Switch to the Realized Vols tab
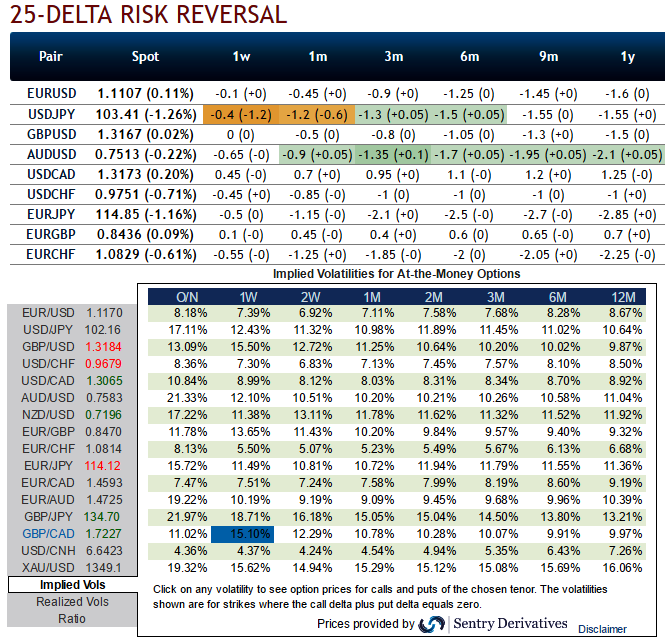The width and height of the screenshot is (665, 639). pos(73,602)
